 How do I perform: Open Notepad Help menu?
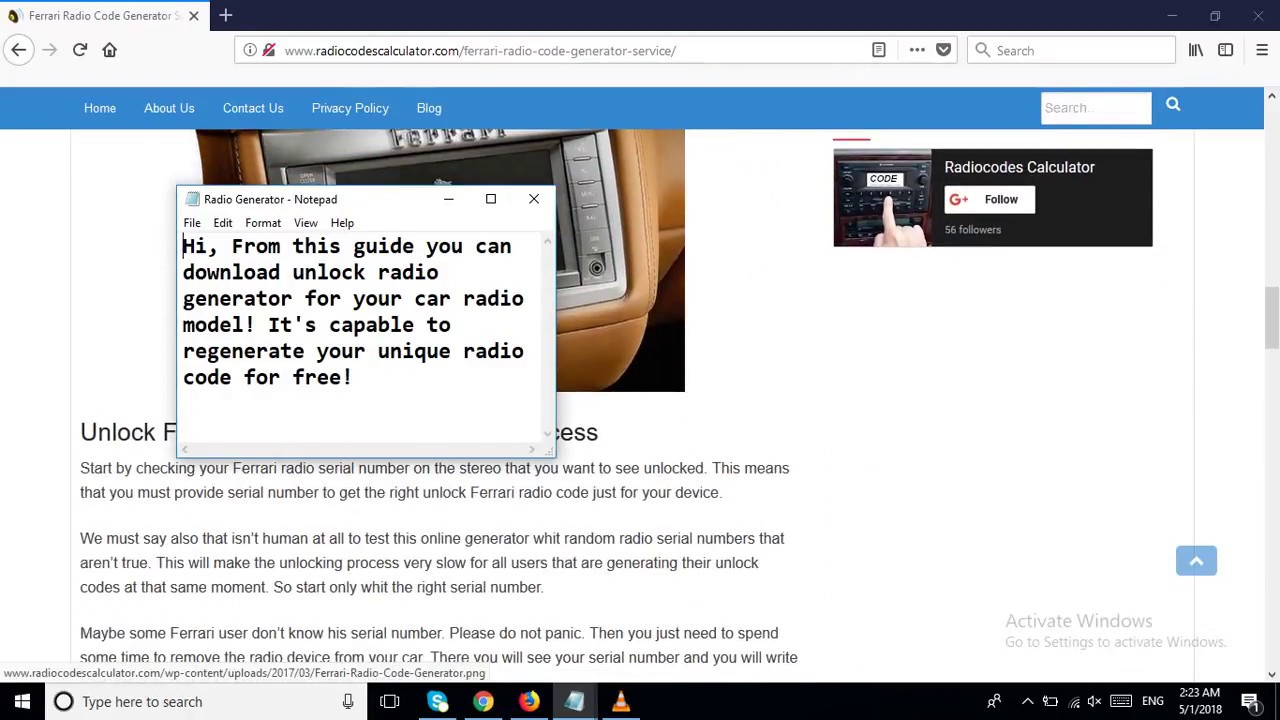tap(342, 223)
